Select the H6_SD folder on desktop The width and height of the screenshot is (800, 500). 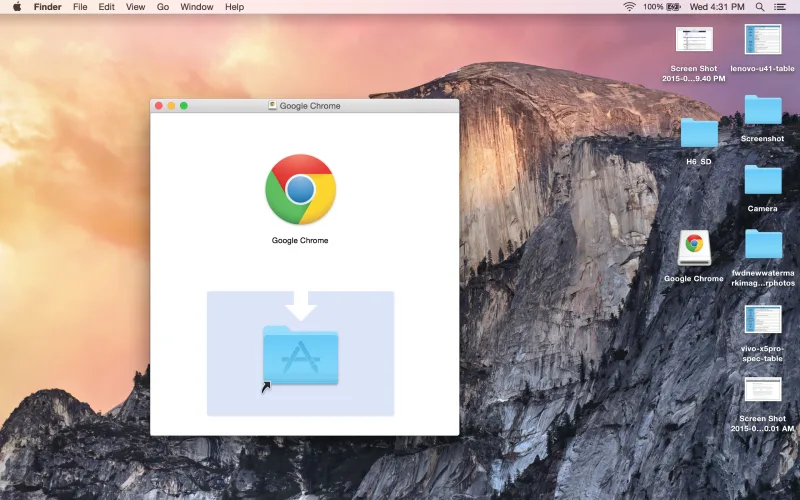point(699,133)
